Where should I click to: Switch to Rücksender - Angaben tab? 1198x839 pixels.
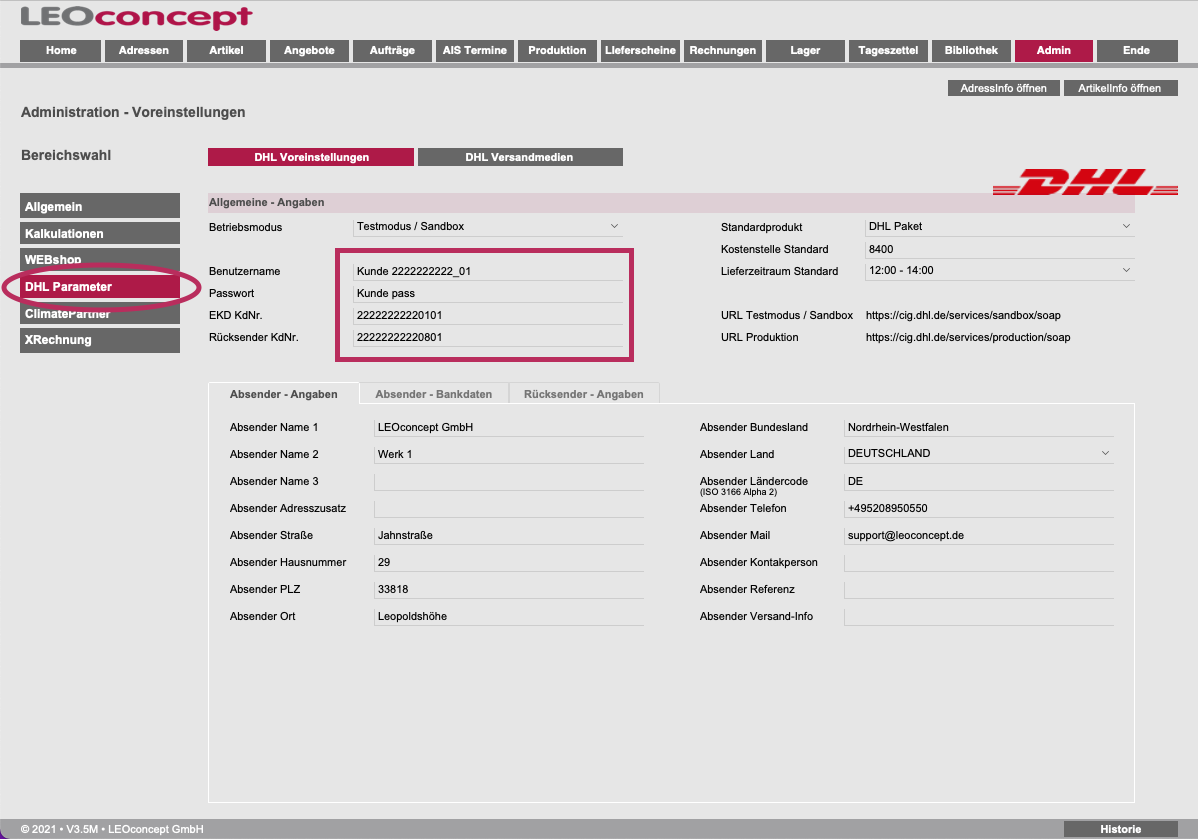pos(584,394)
